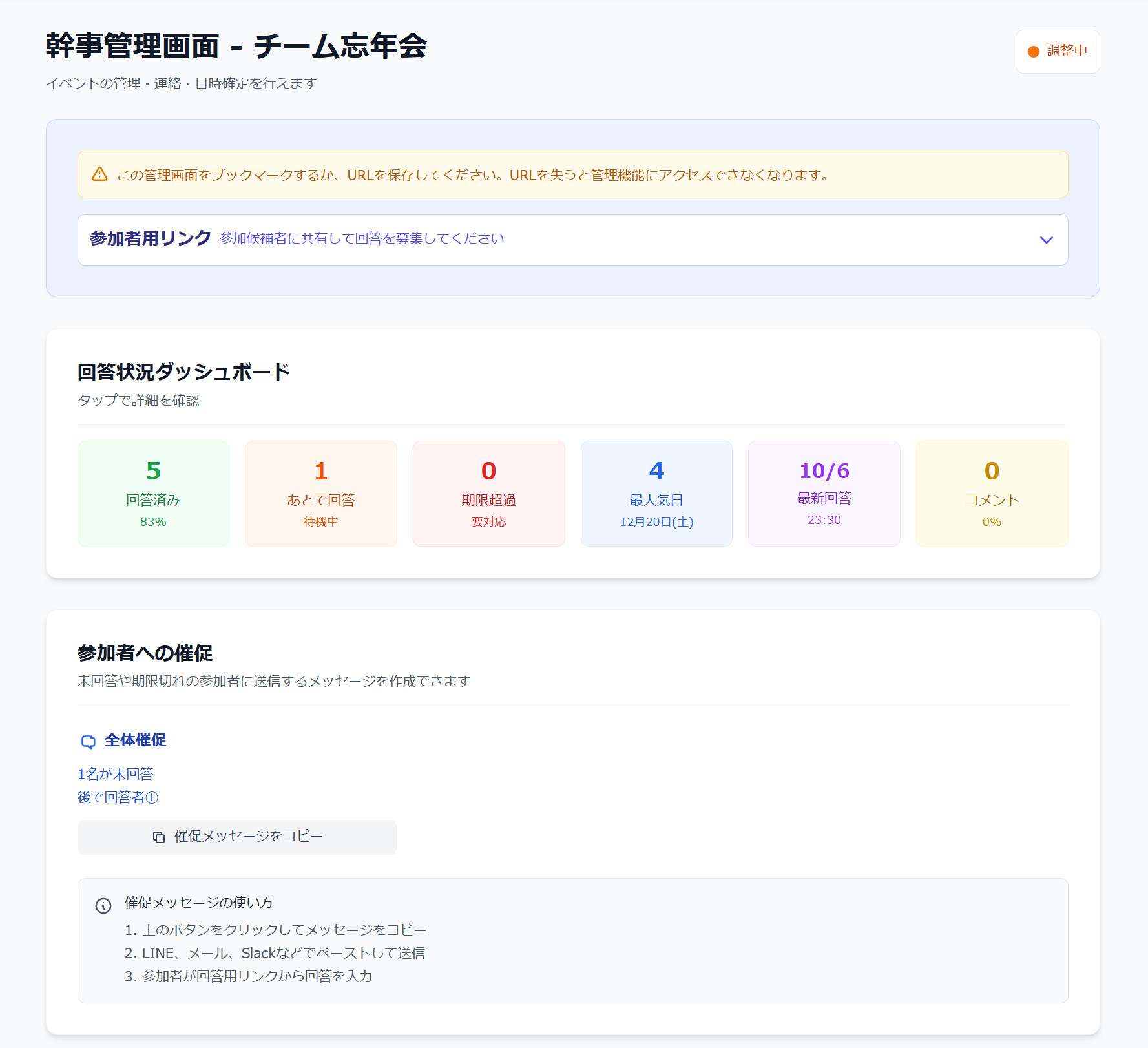The image size is (1148, 1048).
Task: Click the 1名が未回答 text
Action: [116, 774]
